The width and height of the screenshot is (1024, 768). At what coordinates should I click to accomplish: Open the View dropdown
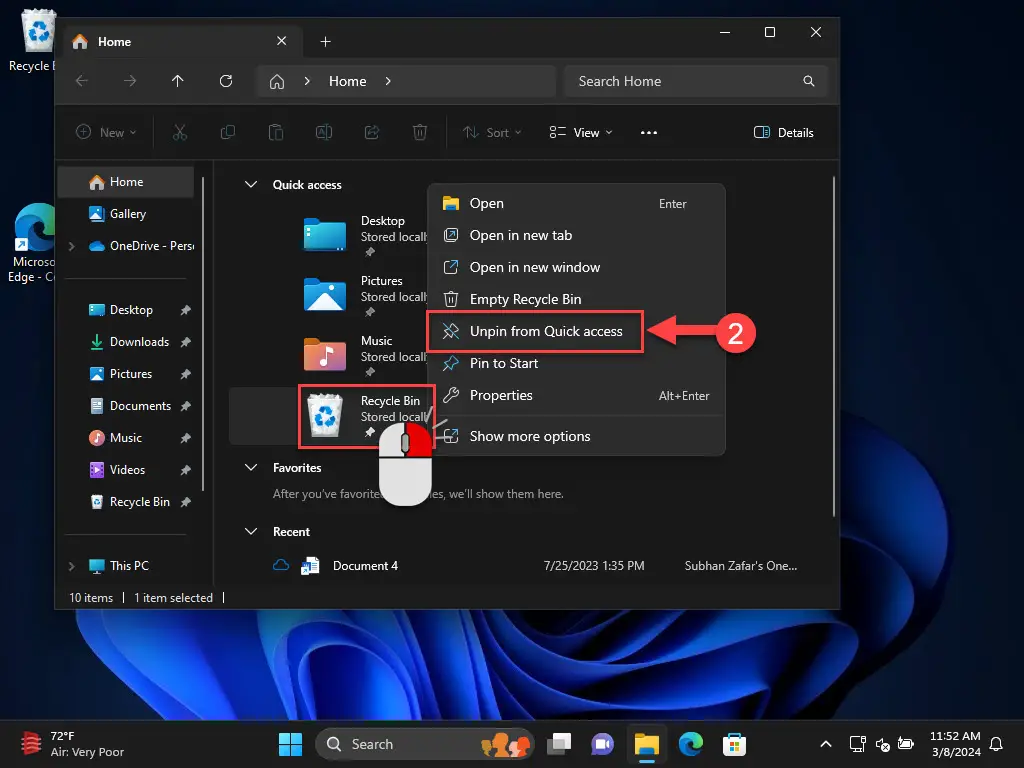pyautogui.click(x=581, y=133)
